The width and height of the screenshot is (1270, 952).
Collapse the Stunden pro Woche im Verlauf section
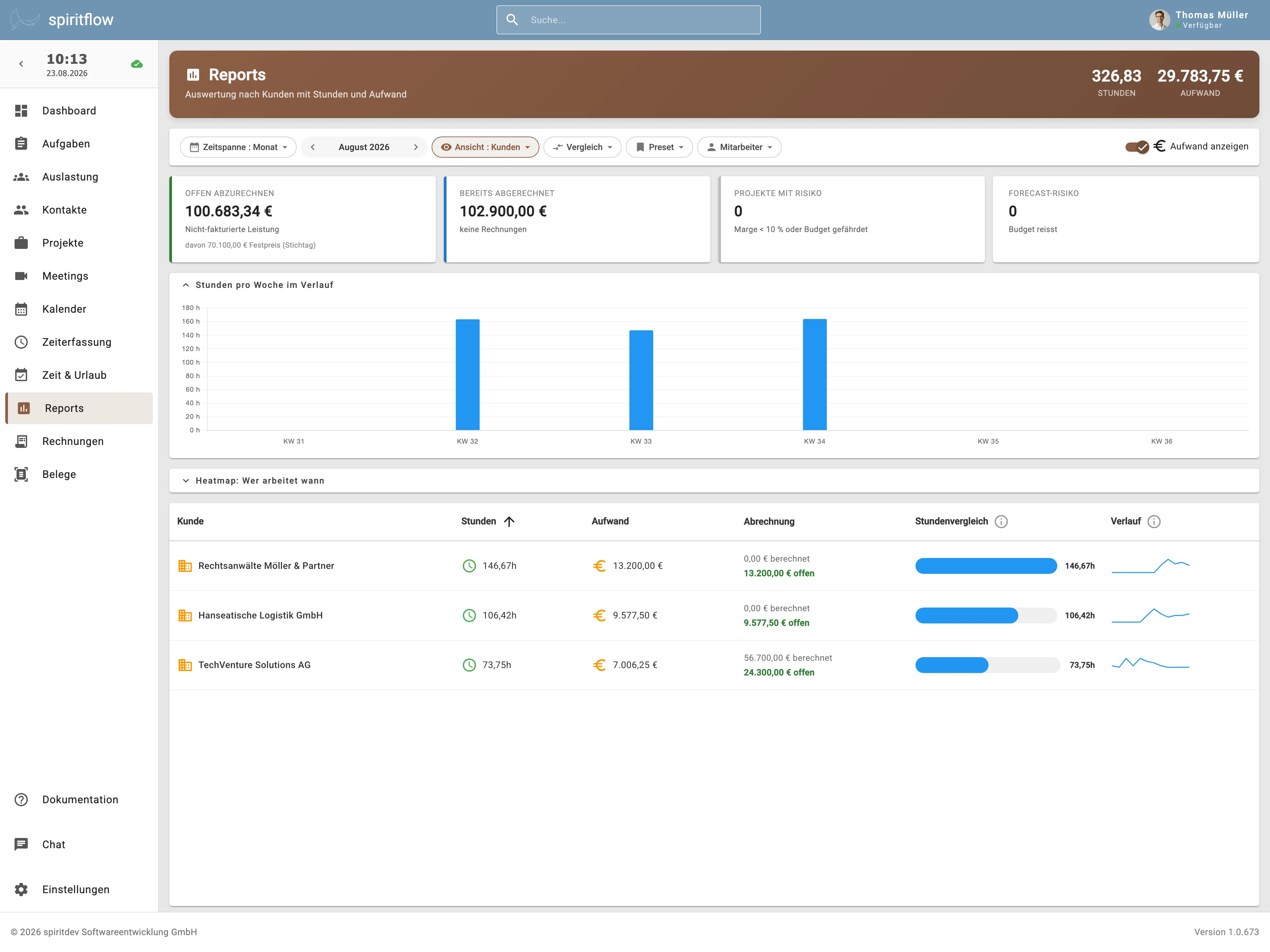(x=186, y=285)
